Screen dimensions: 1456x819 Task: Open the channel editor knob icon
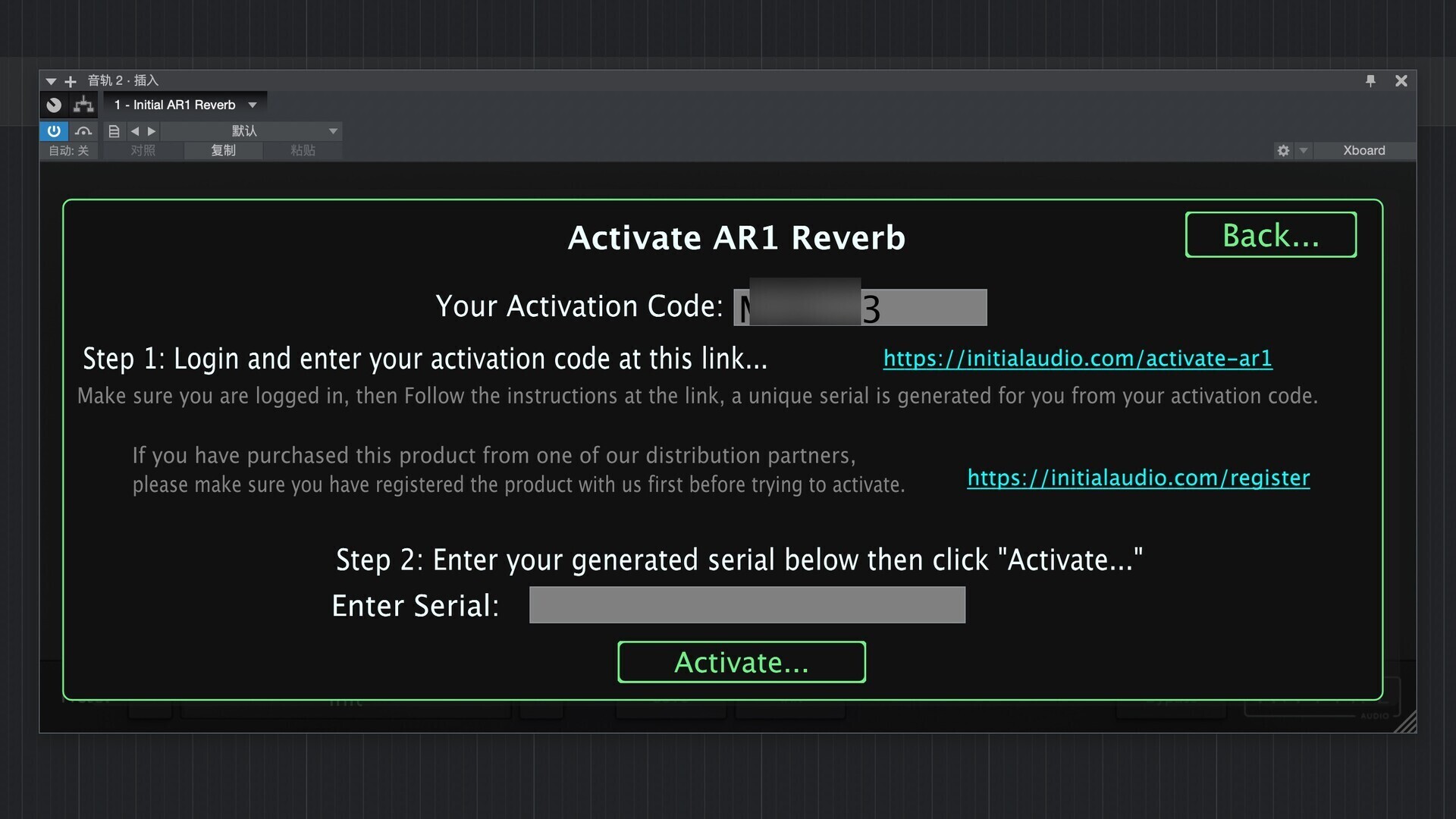point(54,105)
